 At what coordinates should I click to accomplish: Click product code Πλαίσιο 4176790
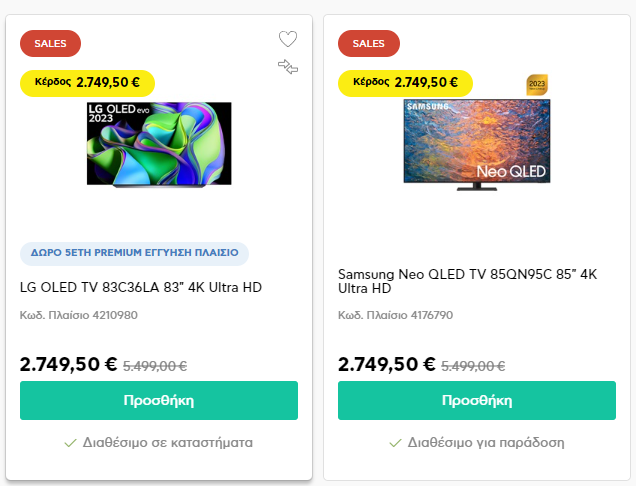pos(395,315)
